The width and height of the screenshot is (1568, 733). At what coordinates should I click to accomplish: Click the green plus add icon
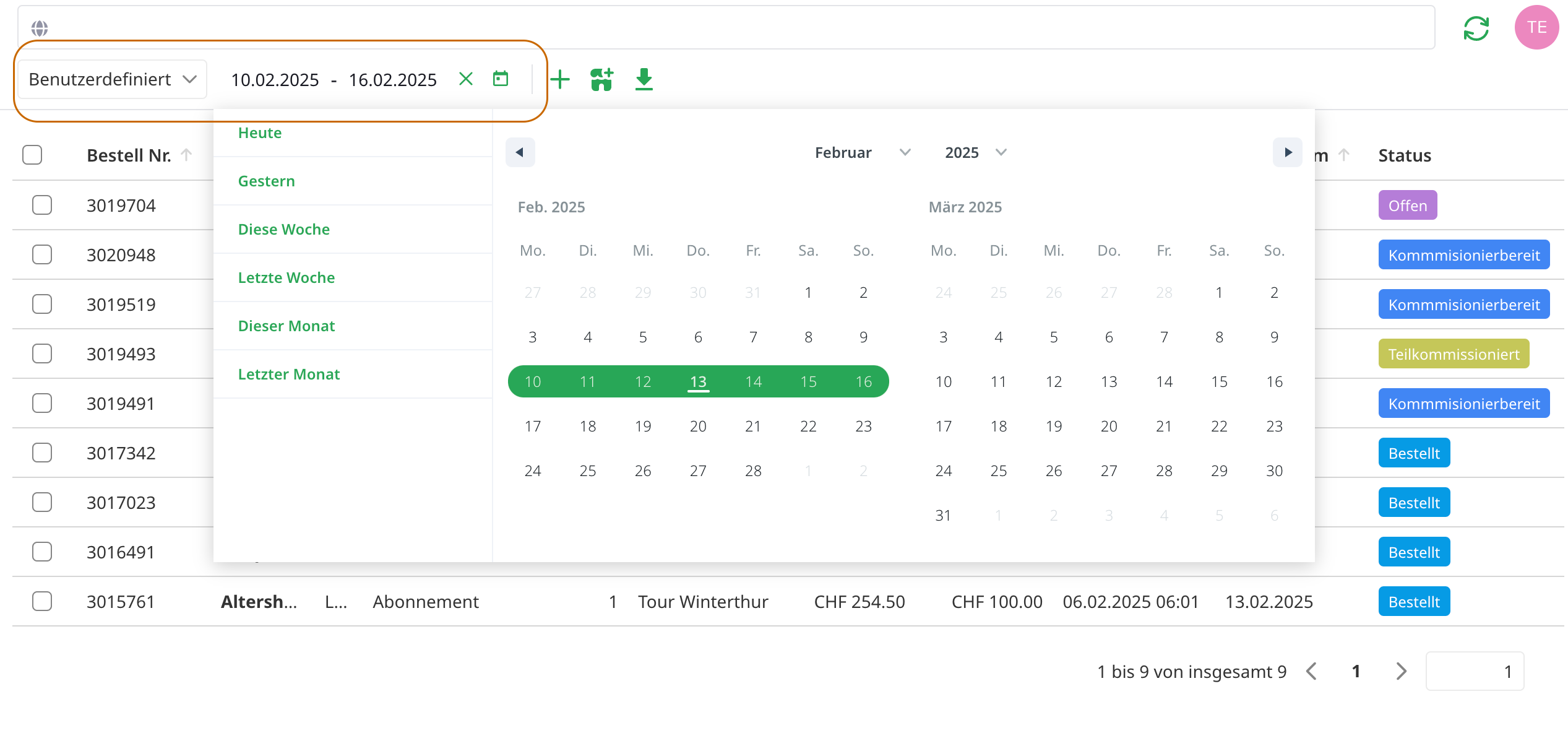click(560, 79)
